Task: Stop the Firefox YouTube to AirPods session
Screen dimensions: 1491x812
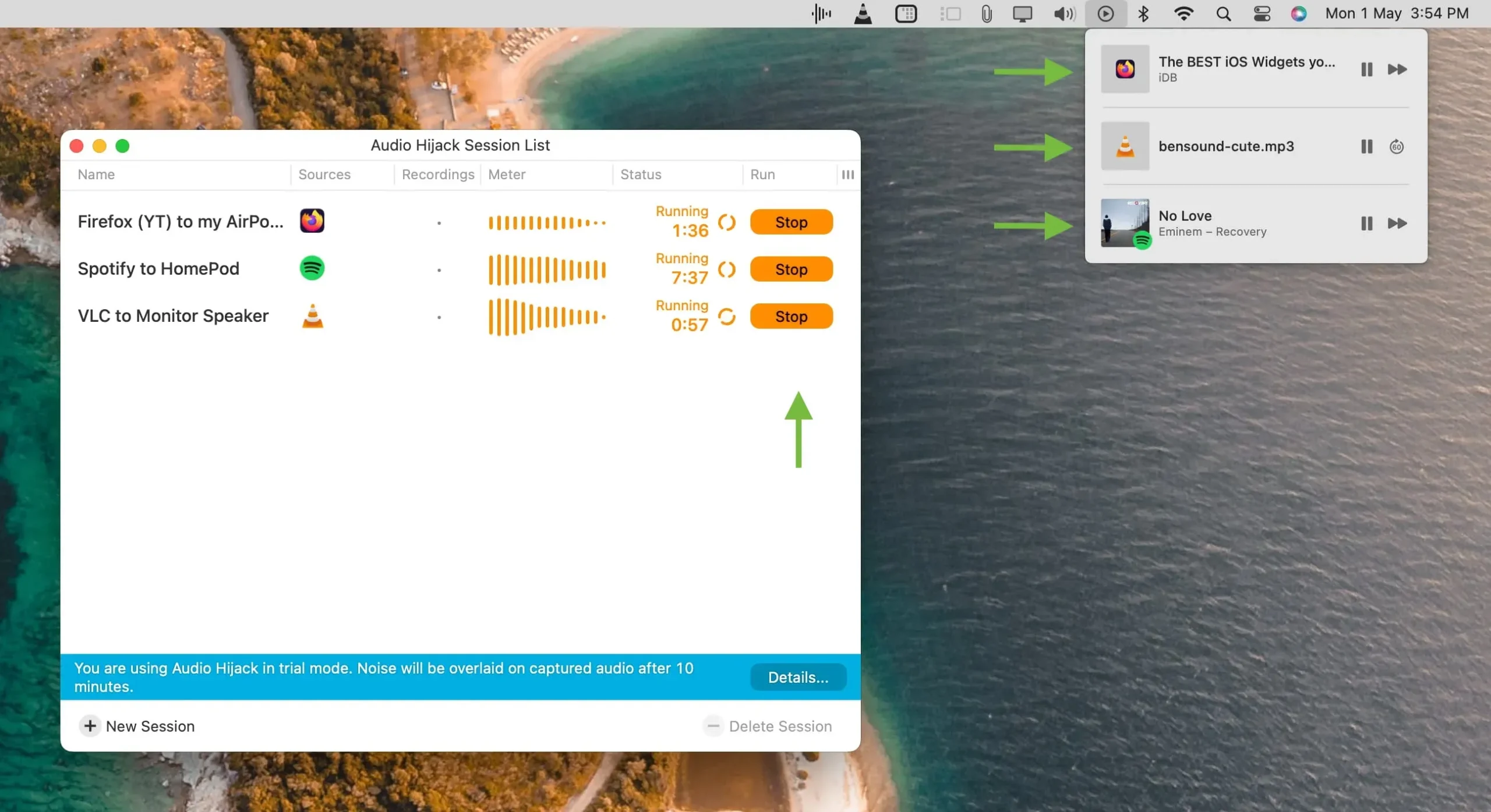Action: (x=791, y=221)
